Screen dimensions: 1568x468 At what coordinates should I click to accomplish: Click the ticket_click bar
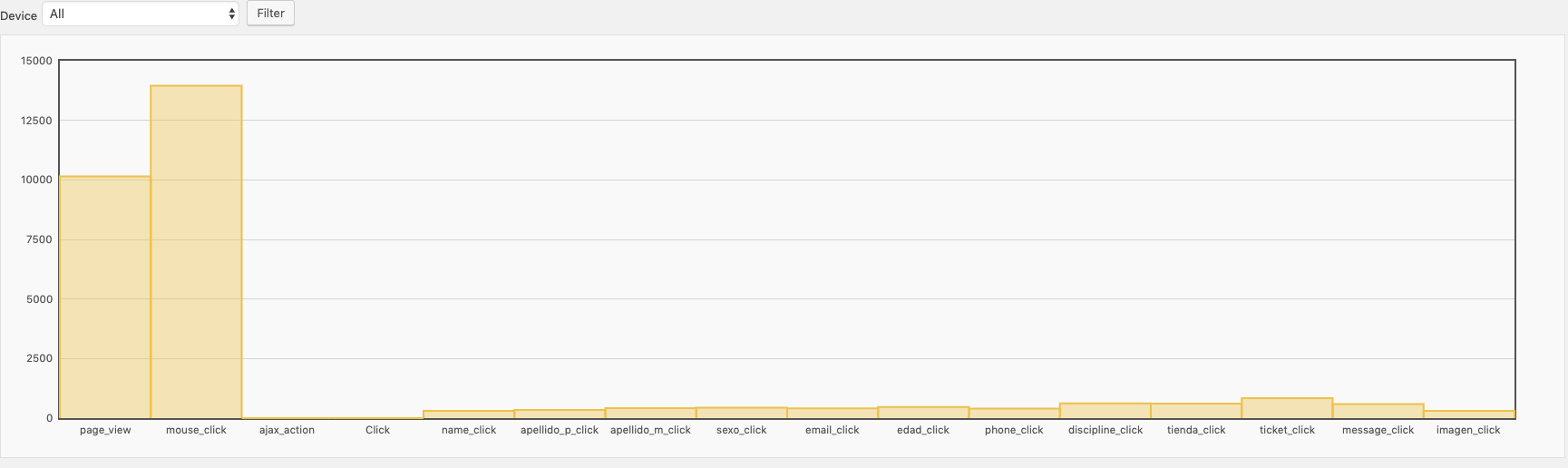[1287, 408]
